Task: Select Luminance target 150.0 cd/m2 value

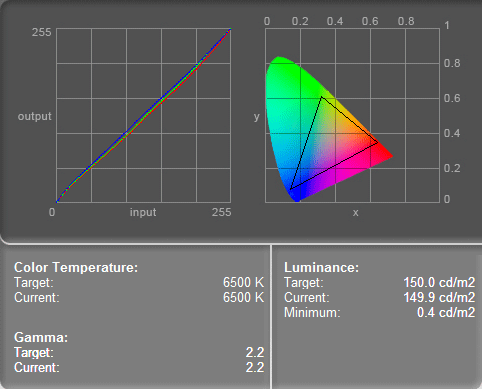Action: click(439, 282)
